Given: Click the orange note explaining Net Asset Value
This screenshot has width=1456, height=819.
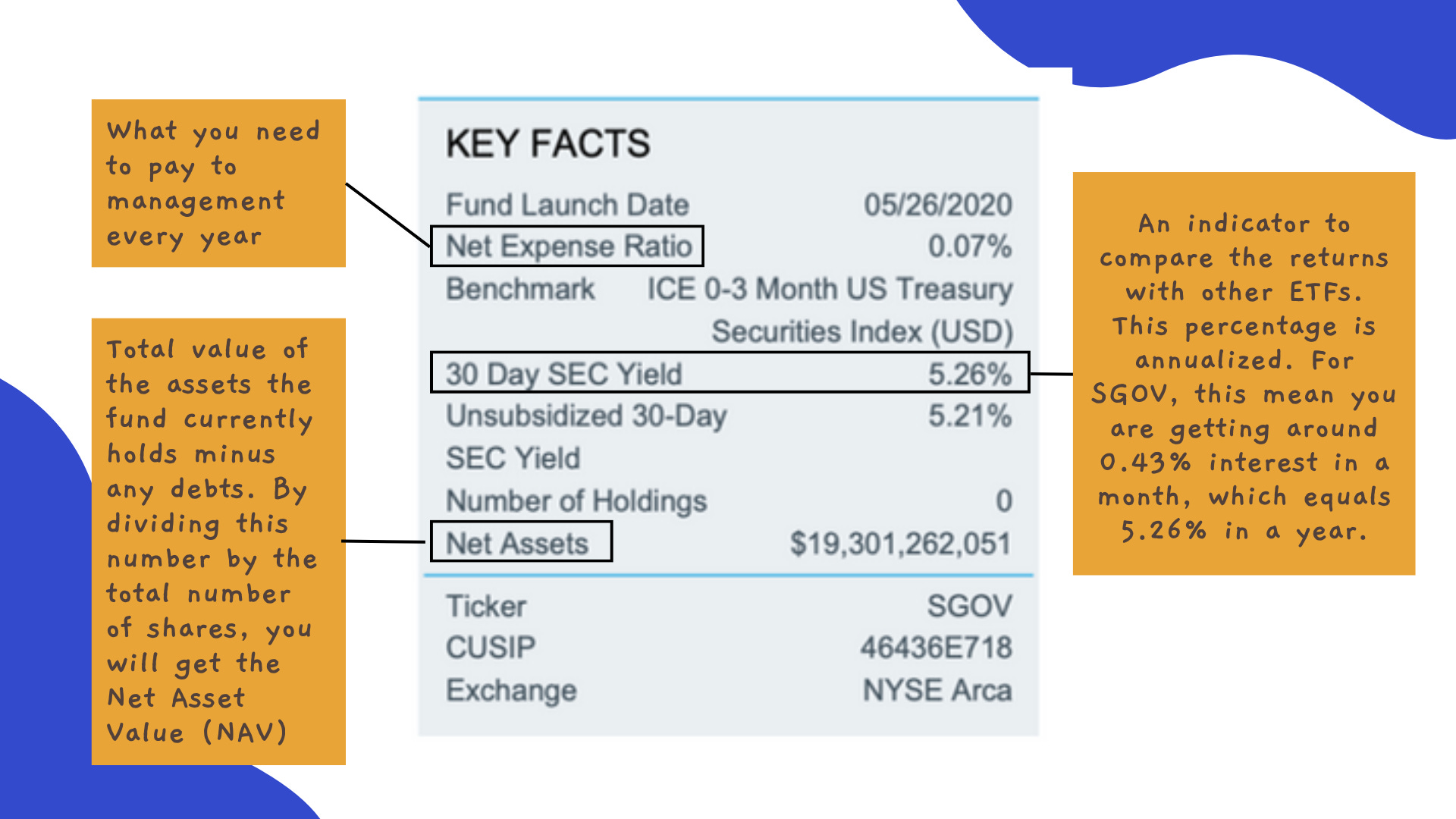Looking at the screenshot, I should [218, 541].
